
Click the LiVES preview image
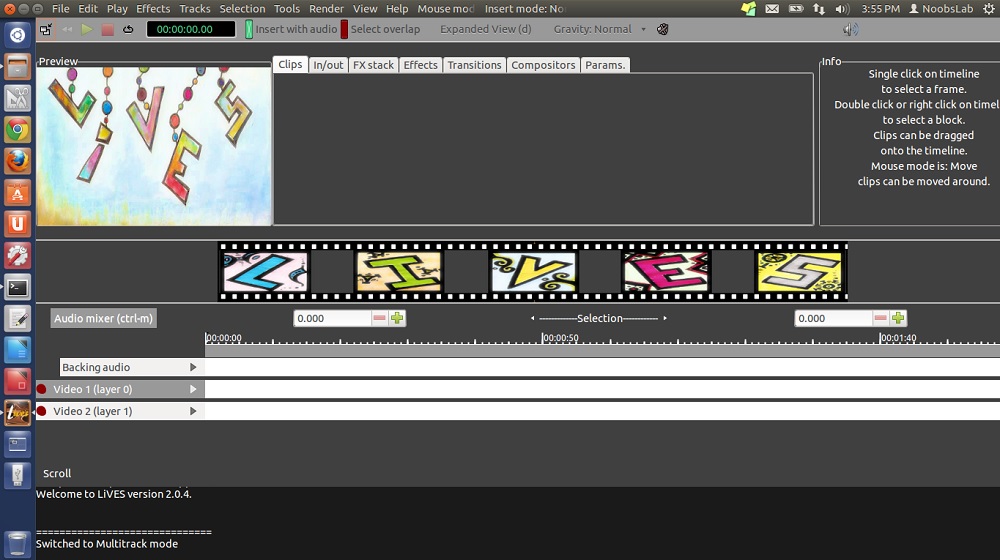pyautogui.click(x=154, y=146)
